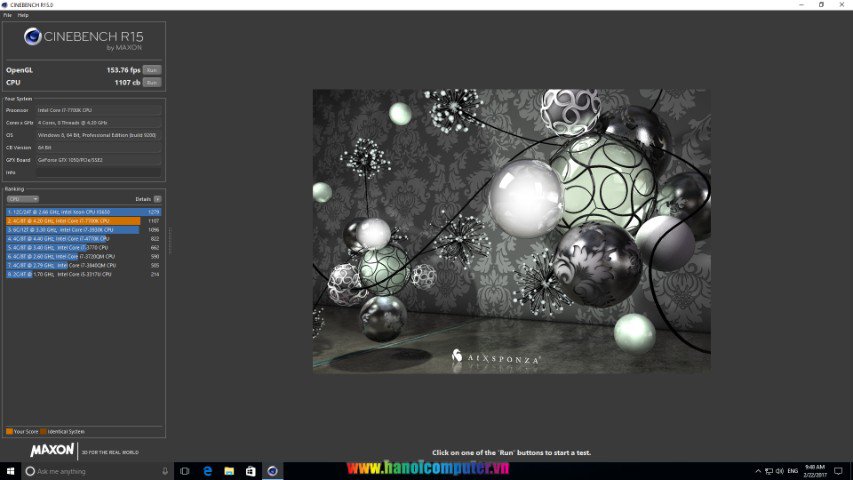This screenshot has height=480, width=853.
Task: Click the Cinebench title bar app icon
Action: (x=4, y=5)
